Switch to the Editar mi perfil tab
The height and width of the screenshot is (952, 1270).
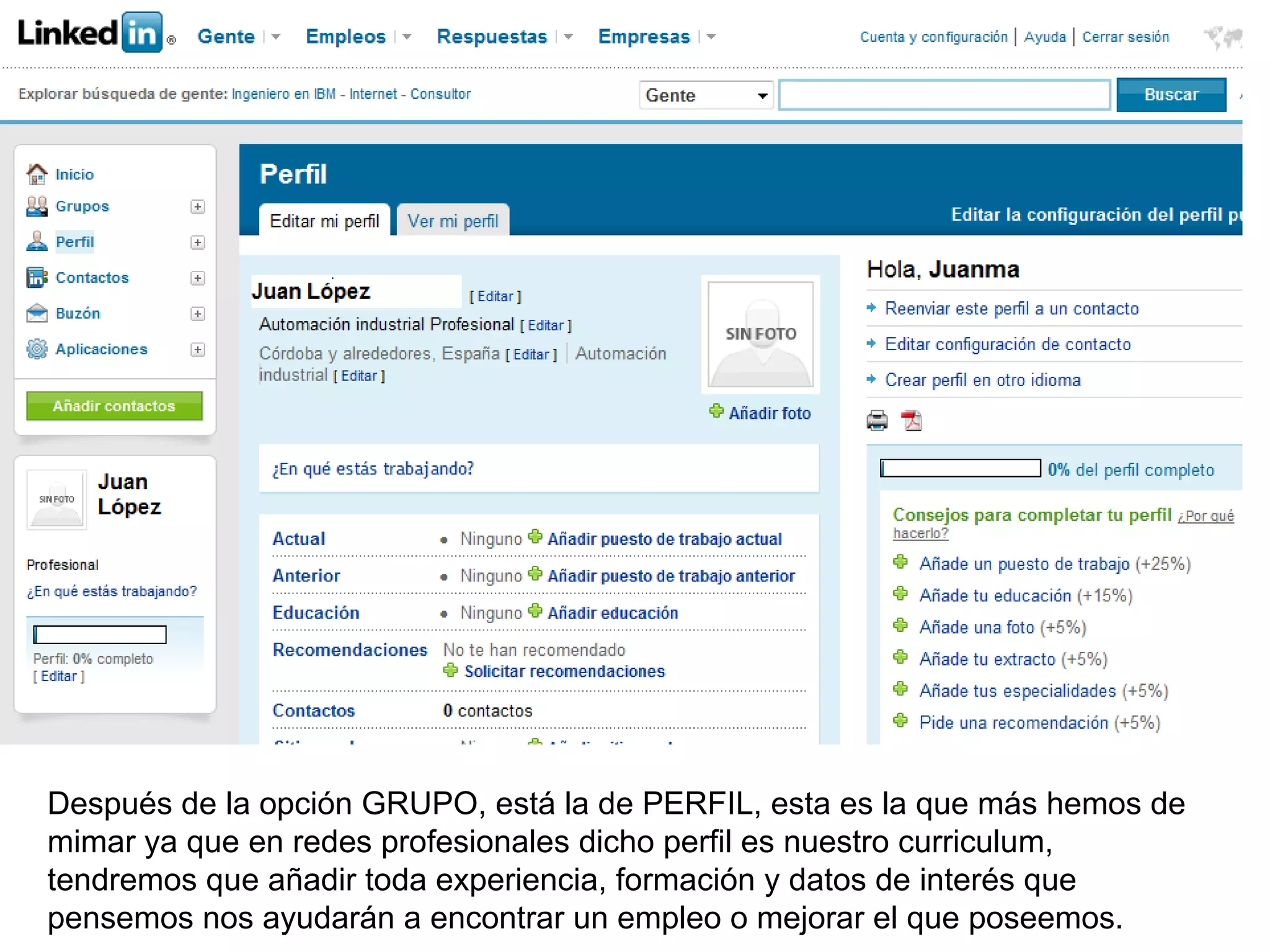tap(324, 221)
